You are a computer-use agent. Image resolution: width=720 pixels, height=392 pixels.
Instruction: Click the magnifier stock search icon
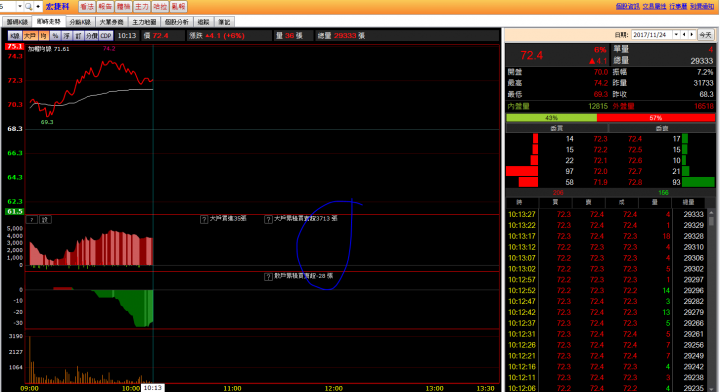28,6
